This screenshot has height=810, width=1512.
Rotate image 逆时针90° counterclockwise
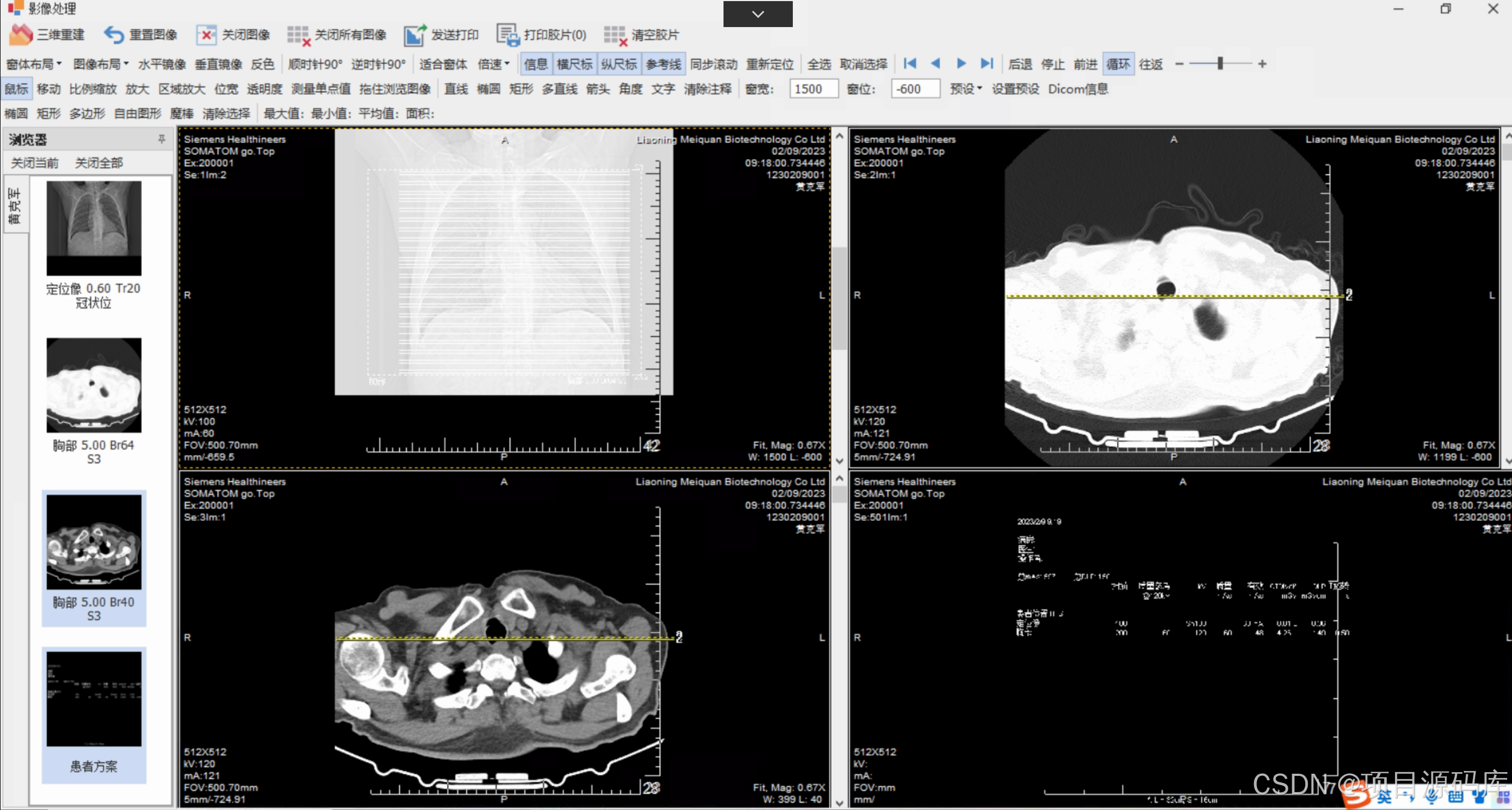379,64
